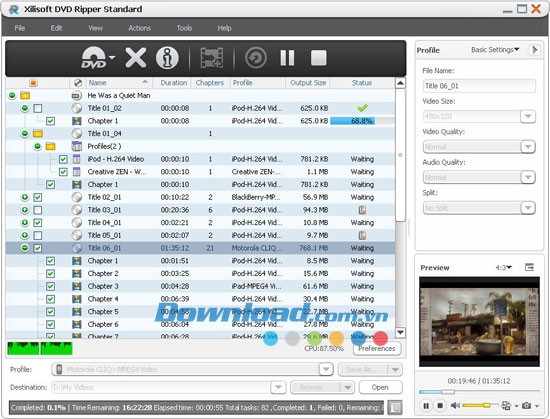
Task: Open the Tools menu
Action: click(x=184, y=28)
